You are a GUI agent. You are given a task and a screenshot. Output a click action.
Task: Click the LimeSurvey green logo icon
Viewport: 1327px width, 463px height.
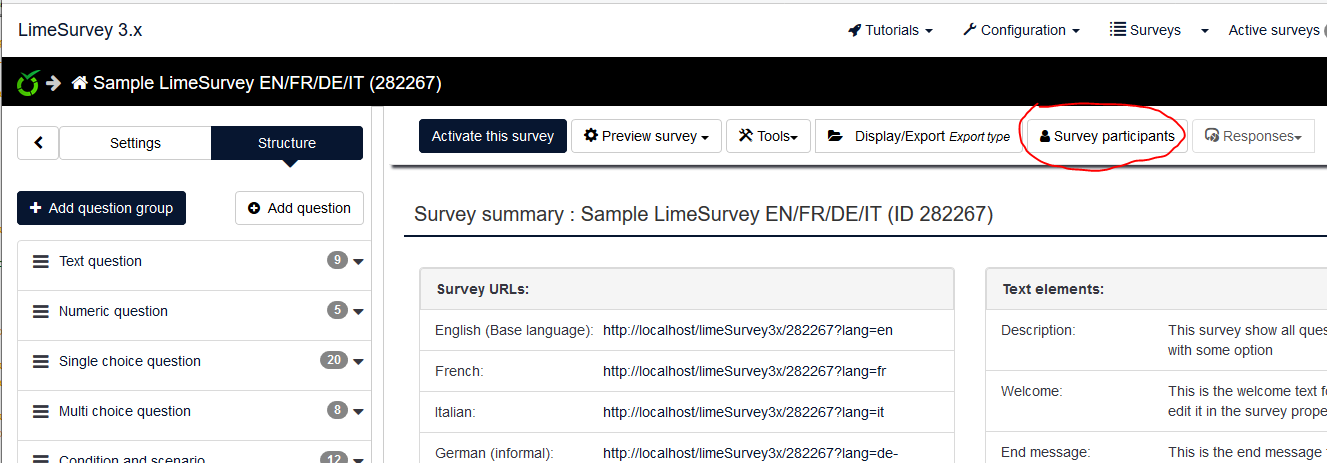(x=28, y=83)
